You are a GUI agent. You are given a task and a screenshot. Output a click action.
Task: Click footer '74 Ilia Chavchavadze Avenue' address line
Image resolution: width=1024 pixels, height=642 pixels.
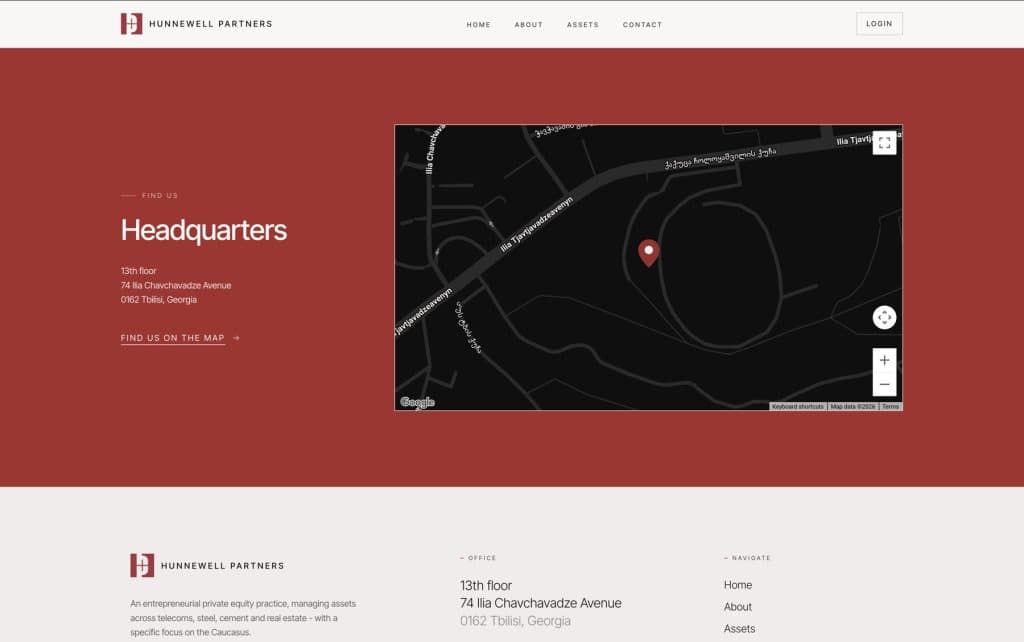(x=541, y=603)
